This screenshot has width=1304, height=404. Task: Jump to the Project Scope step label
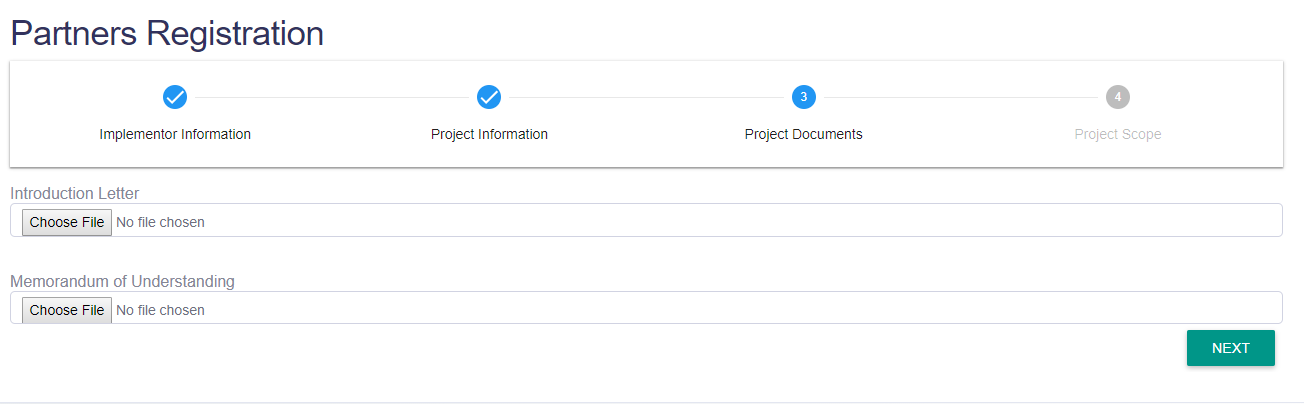pos(1118,134)
